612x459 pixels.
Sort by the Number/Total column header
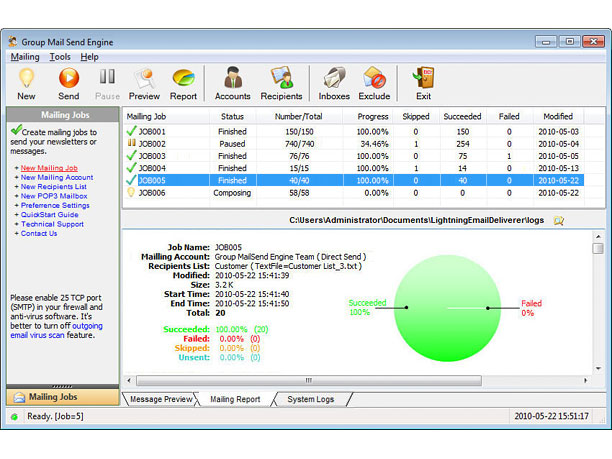pos(299,116)
